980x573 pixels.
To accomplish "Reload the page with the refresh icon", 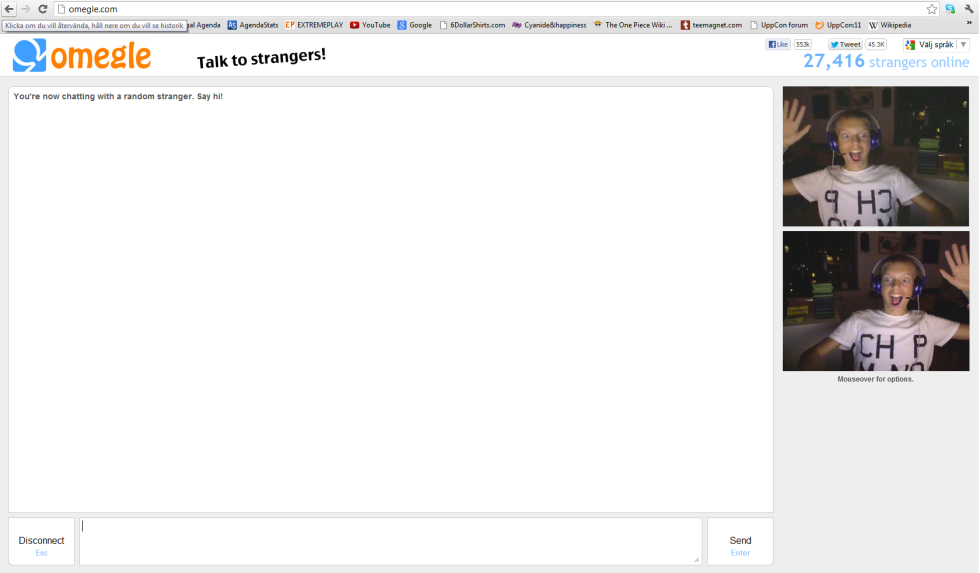I will 42,9.
